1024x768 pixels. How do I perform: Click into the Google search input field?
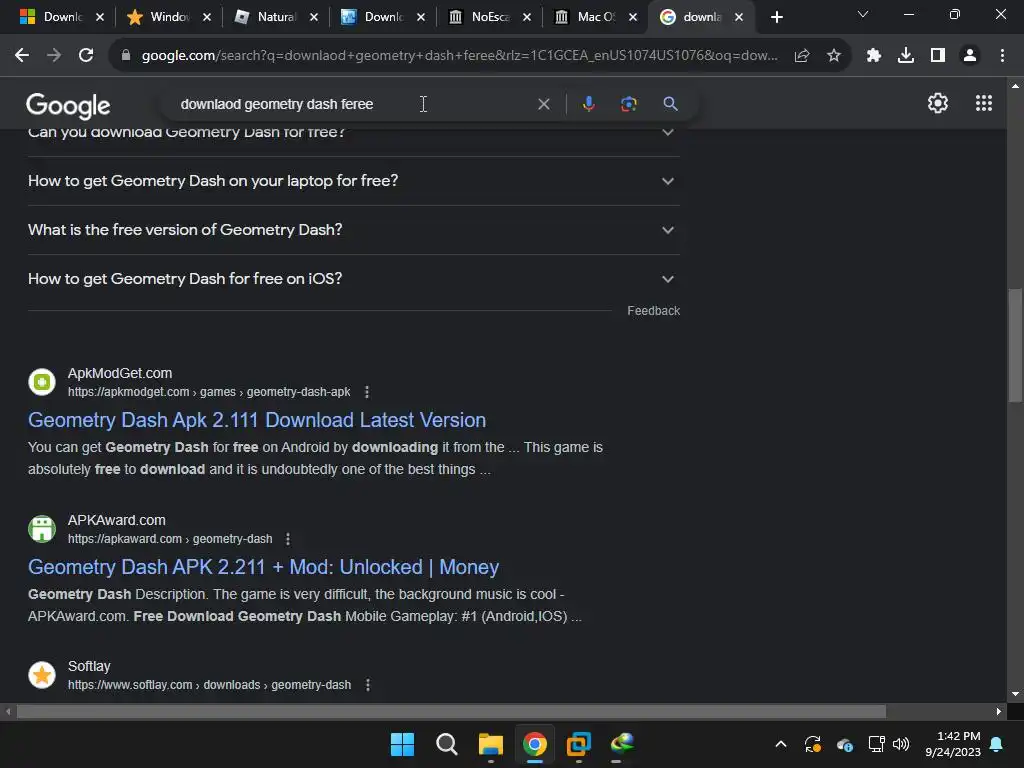[353, 104]
